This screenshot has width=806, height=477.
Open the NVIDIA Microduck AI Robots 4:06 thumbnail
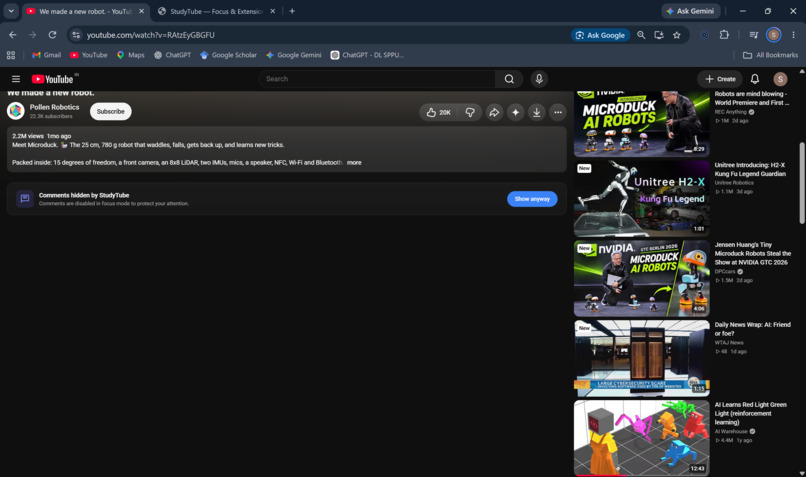(642, 279)
